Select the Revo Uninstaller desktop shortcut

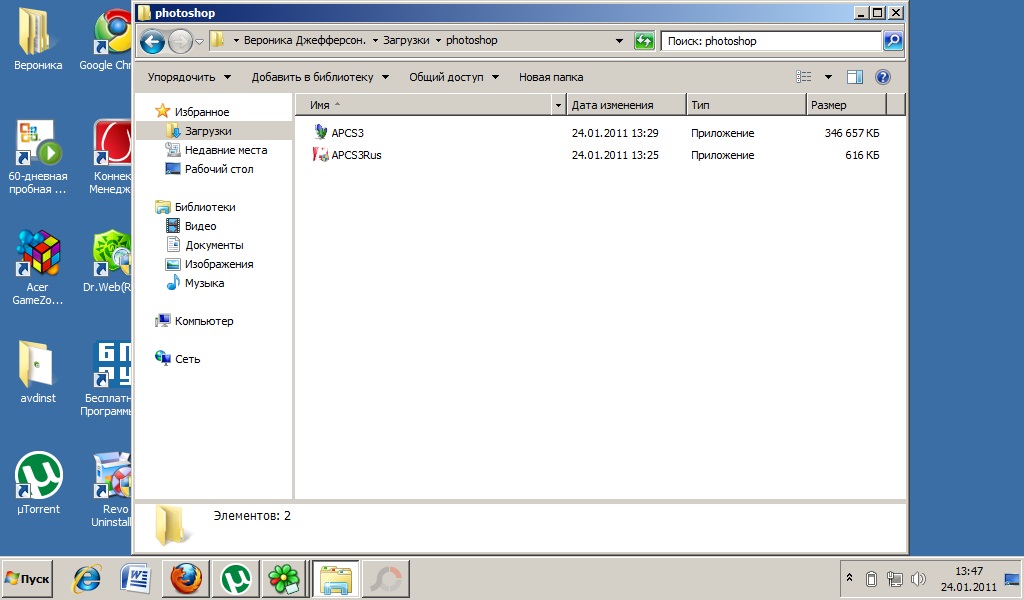pyautogui.click(x=112, y=490)
